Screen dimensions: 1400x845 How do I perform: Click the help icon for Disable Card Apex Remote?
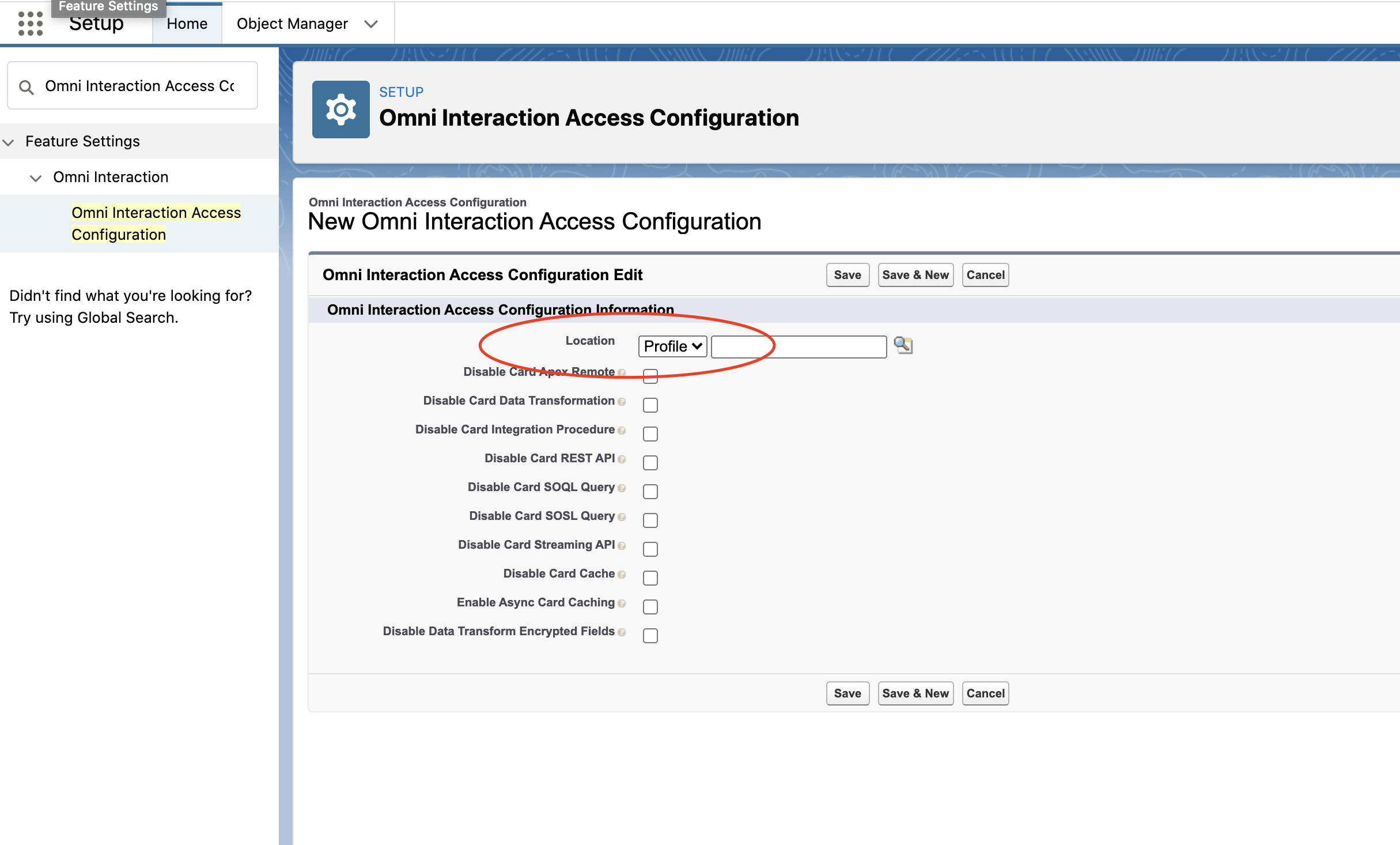point(622,372)
